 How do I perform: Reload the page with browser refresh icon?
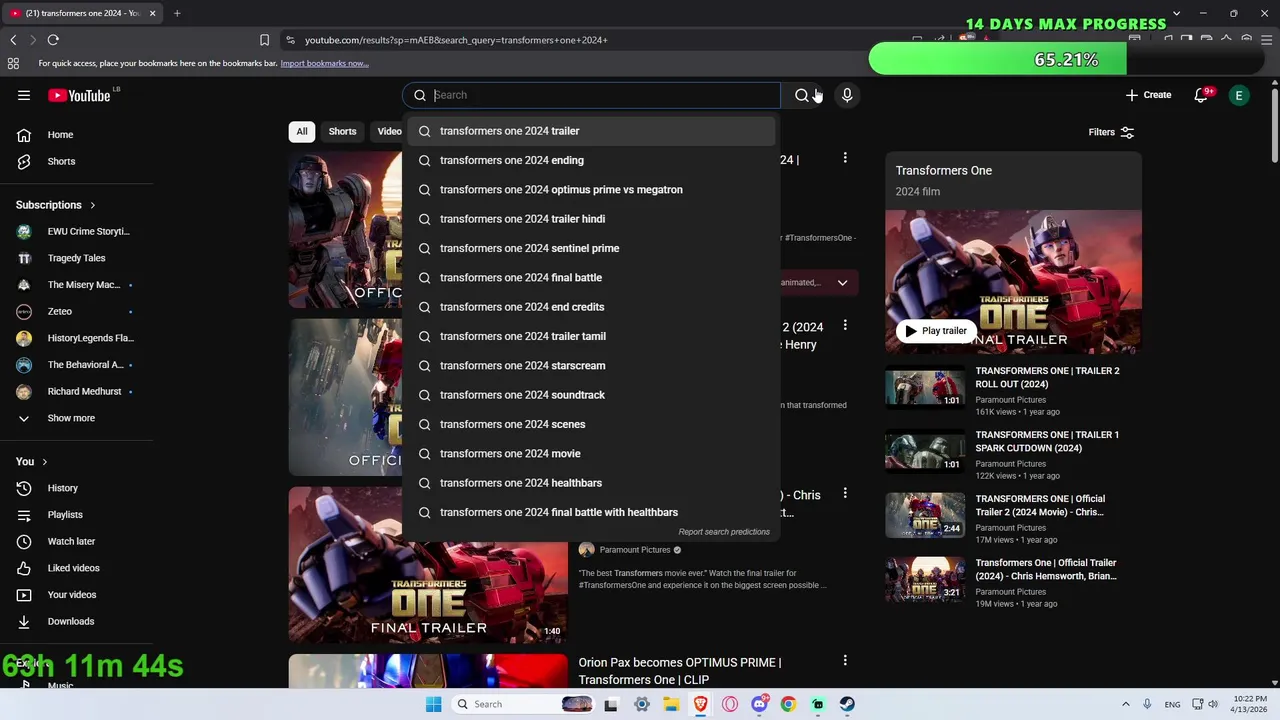tap(53, 40)
